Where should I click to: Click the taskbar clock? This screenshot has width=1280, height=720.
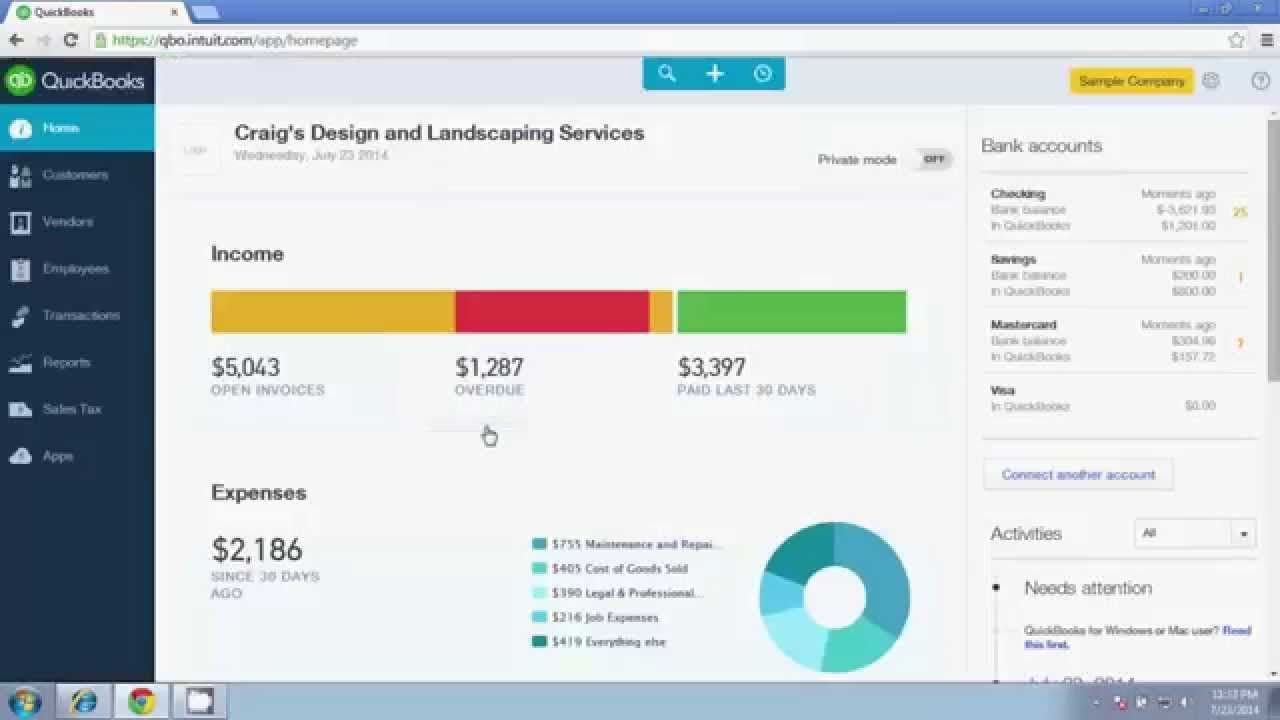(x=1235, y=701)
